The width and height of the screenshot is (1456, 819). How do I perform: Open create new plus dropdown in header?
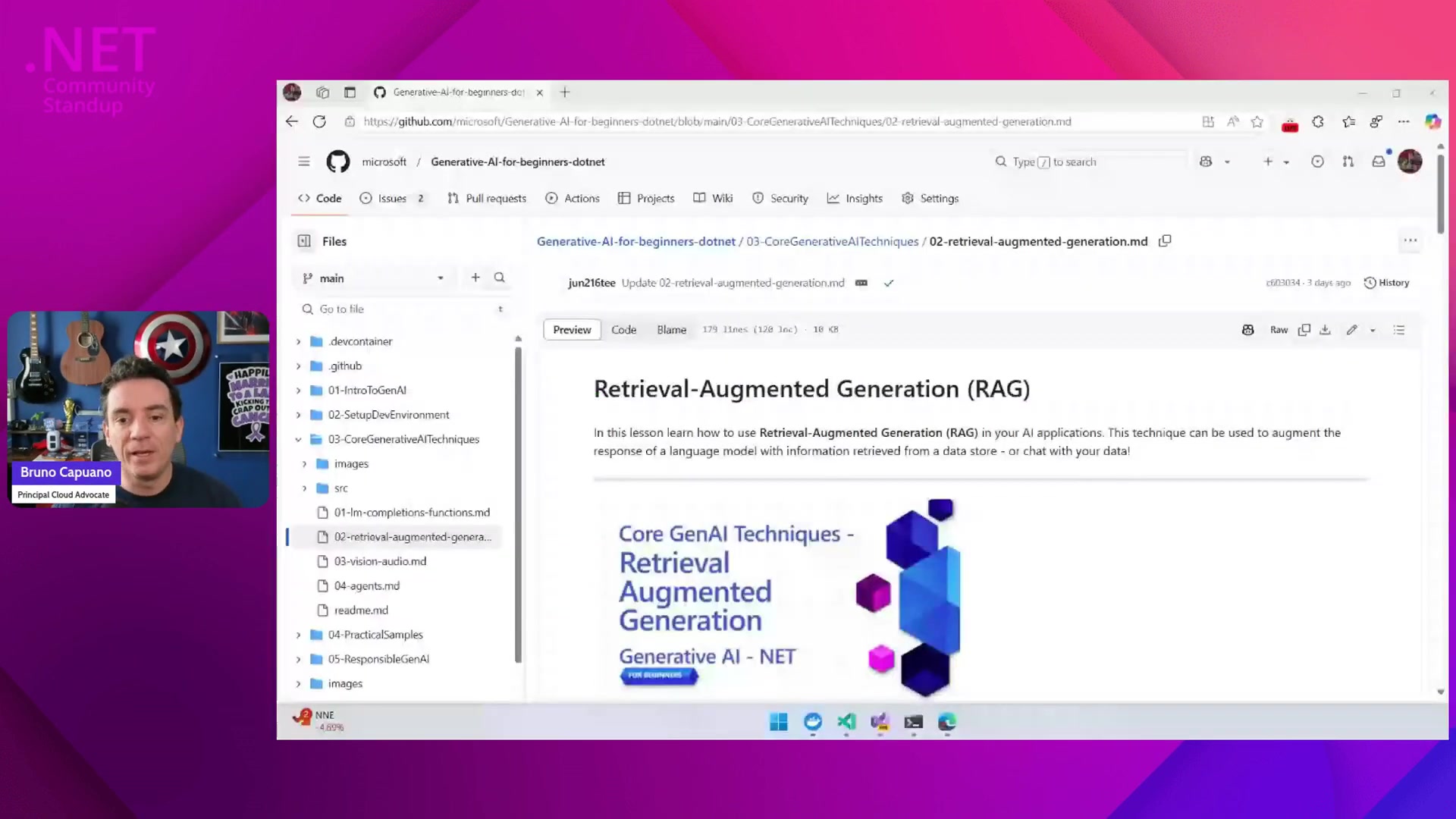[1276, 162]
